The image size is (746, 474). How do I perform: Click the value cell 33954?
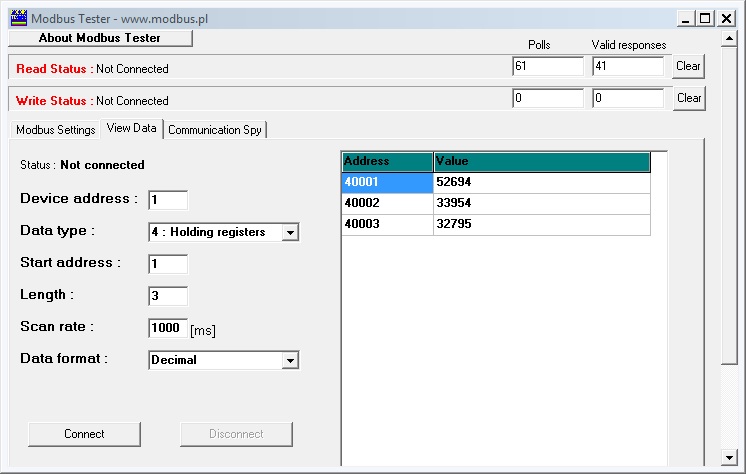pos(541,203)
